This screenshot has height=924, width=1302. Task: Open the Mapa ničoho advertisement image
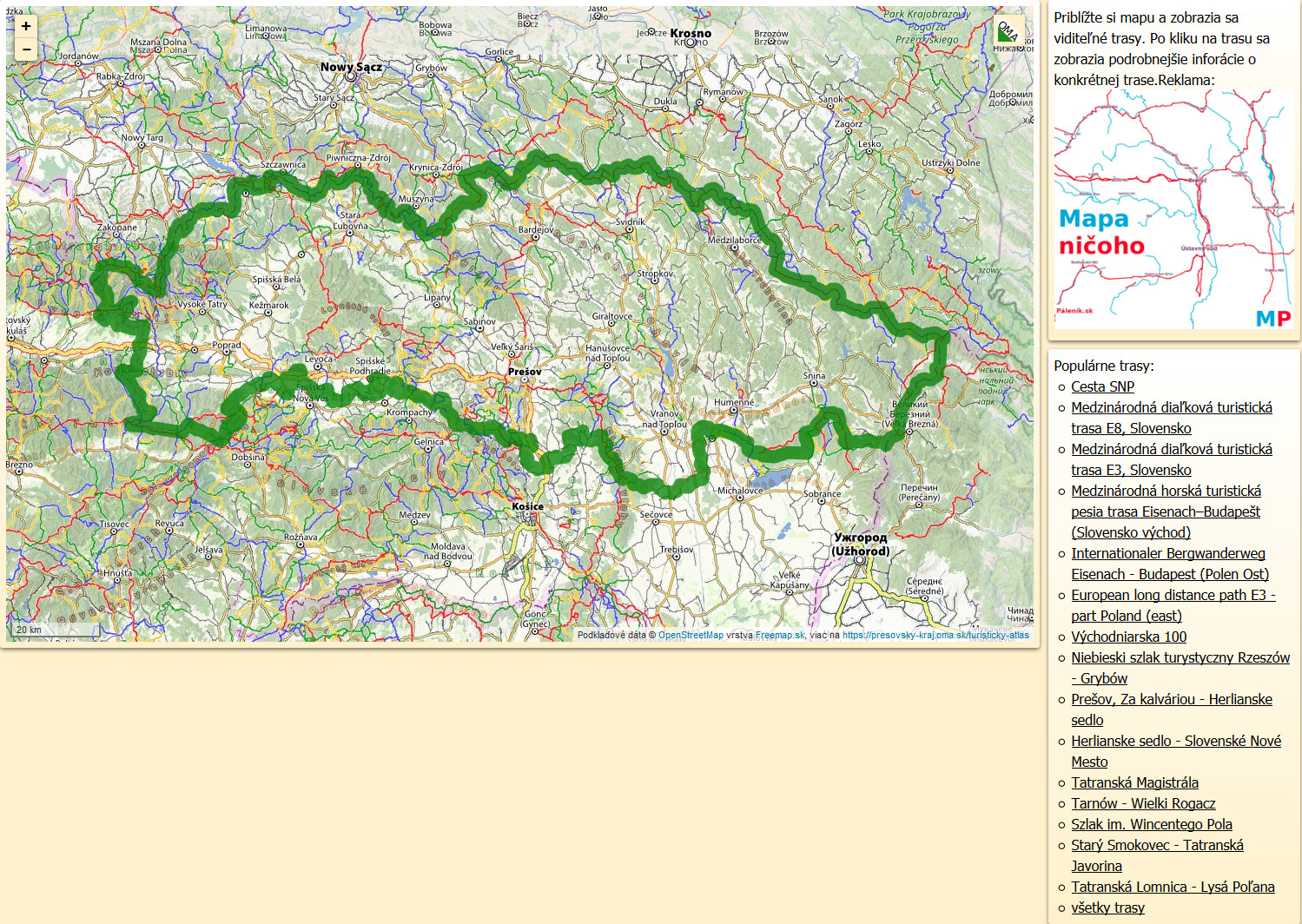pyautogui.click(x=1173, y=210)
